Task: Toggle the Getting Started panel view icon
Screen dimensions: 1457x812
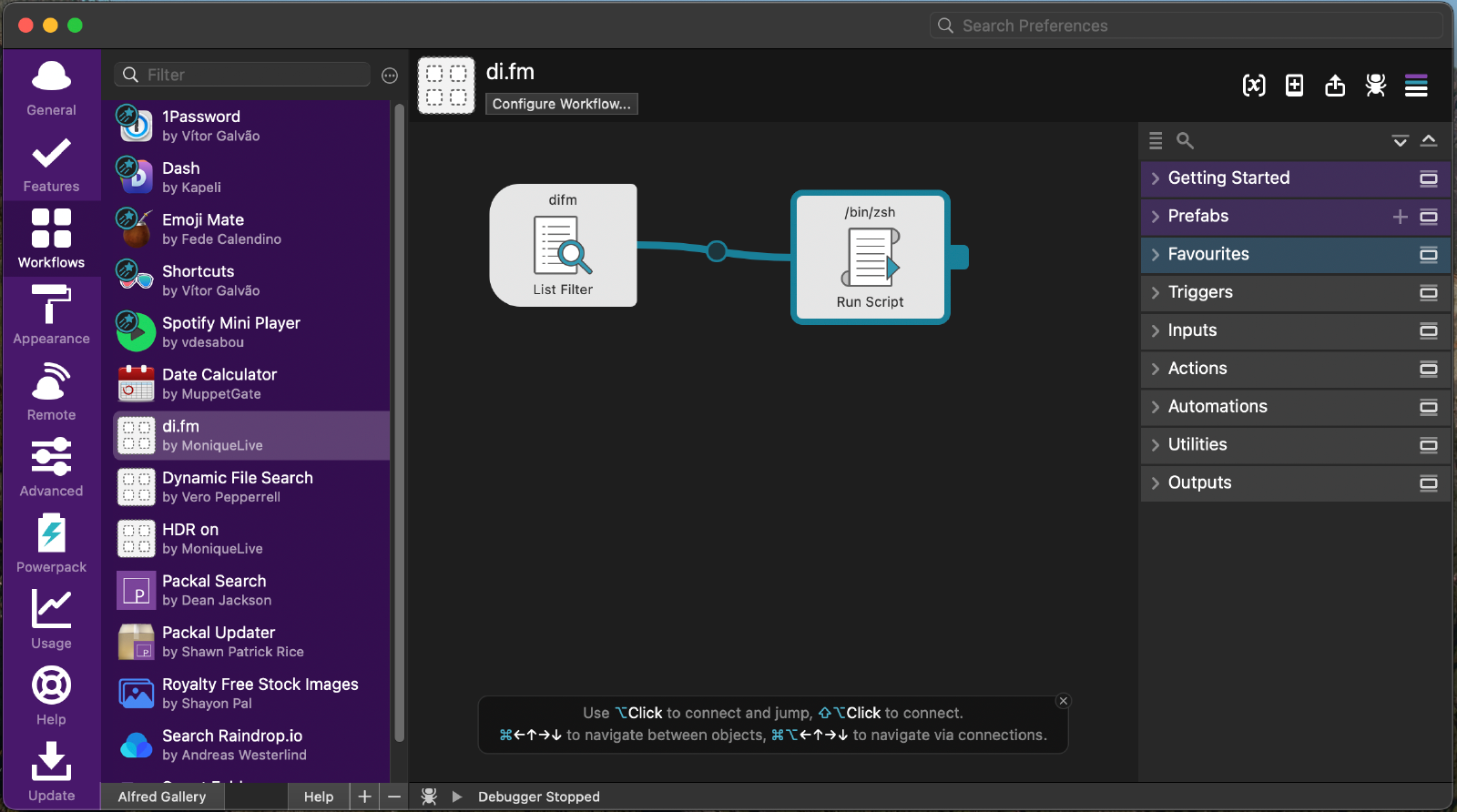Action: pyautogui.click(x=1429, y=178)
